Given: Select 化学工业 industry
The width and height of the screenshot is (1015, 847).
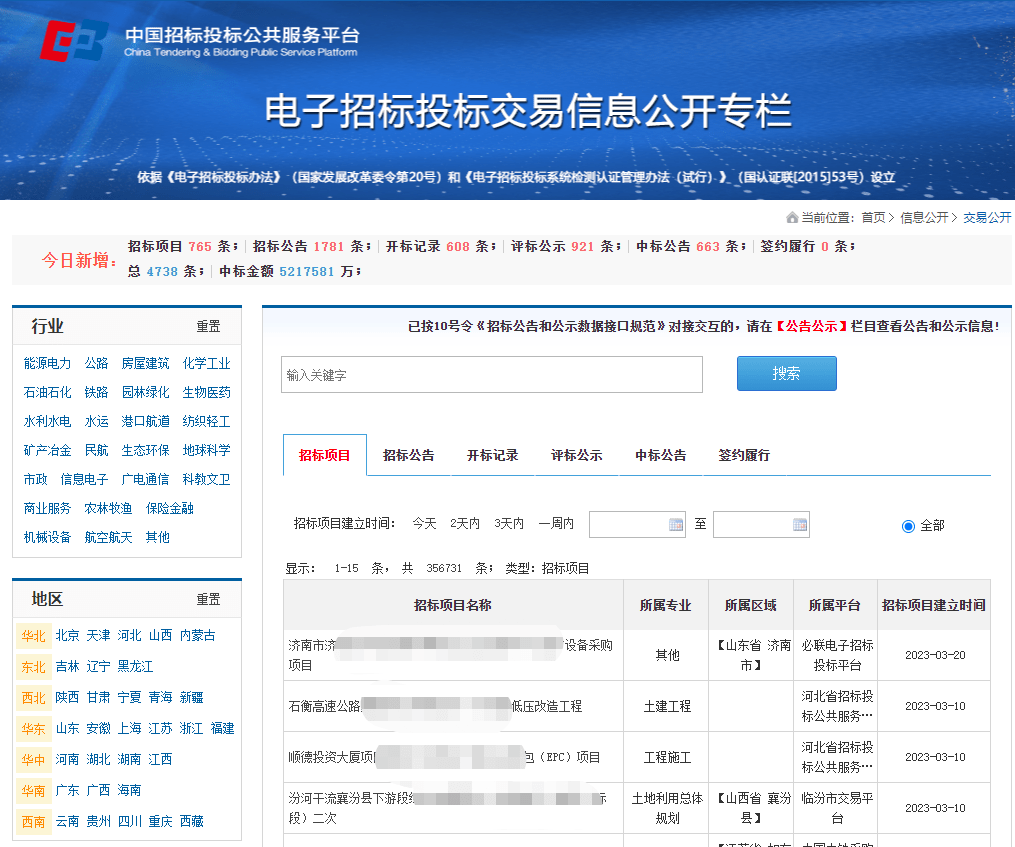Looking at the screenshot, I should tap(206, 363).
